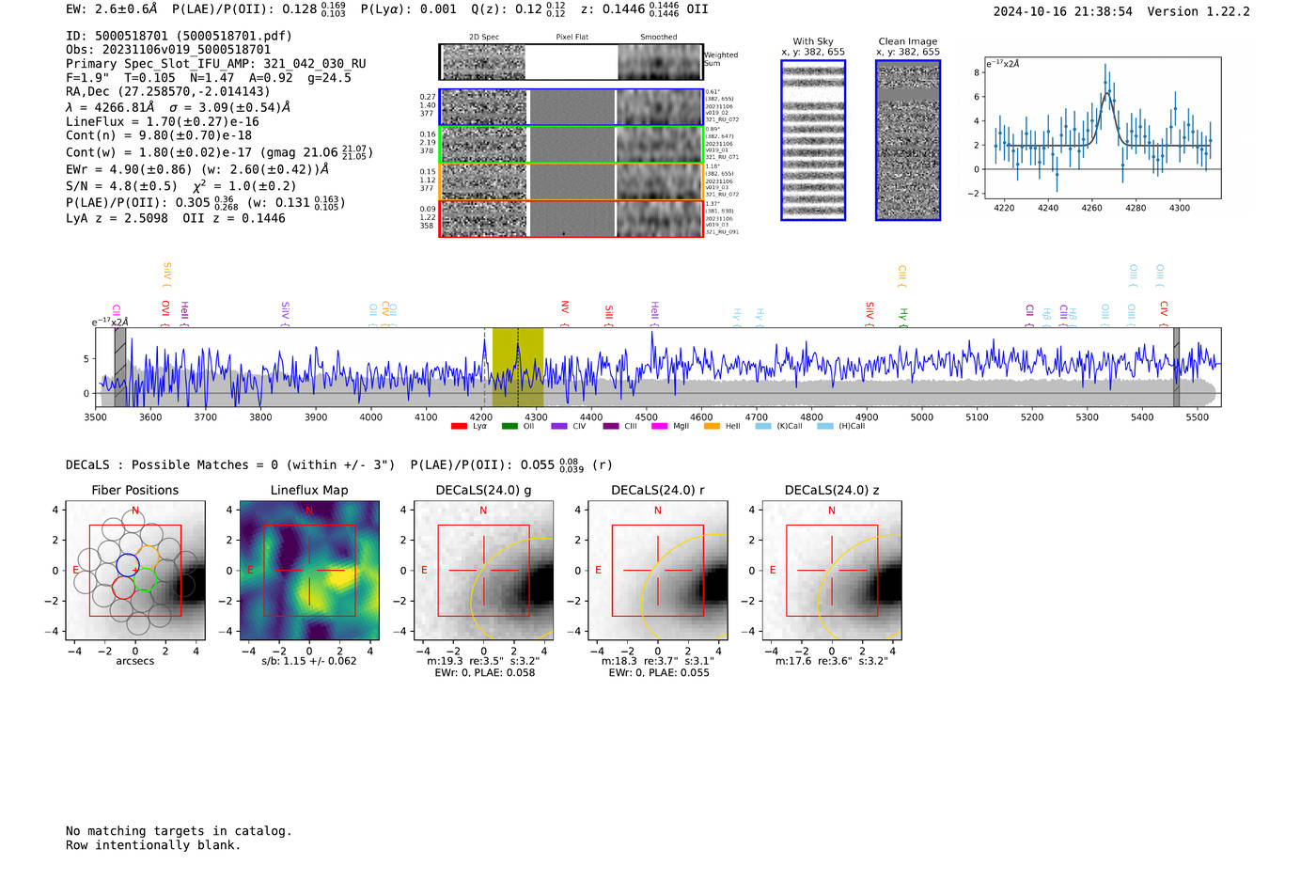The height and width of the screenshot is (896, 1316).
Task: Click the orange HeII legend swatch
Action: (712, 426)
